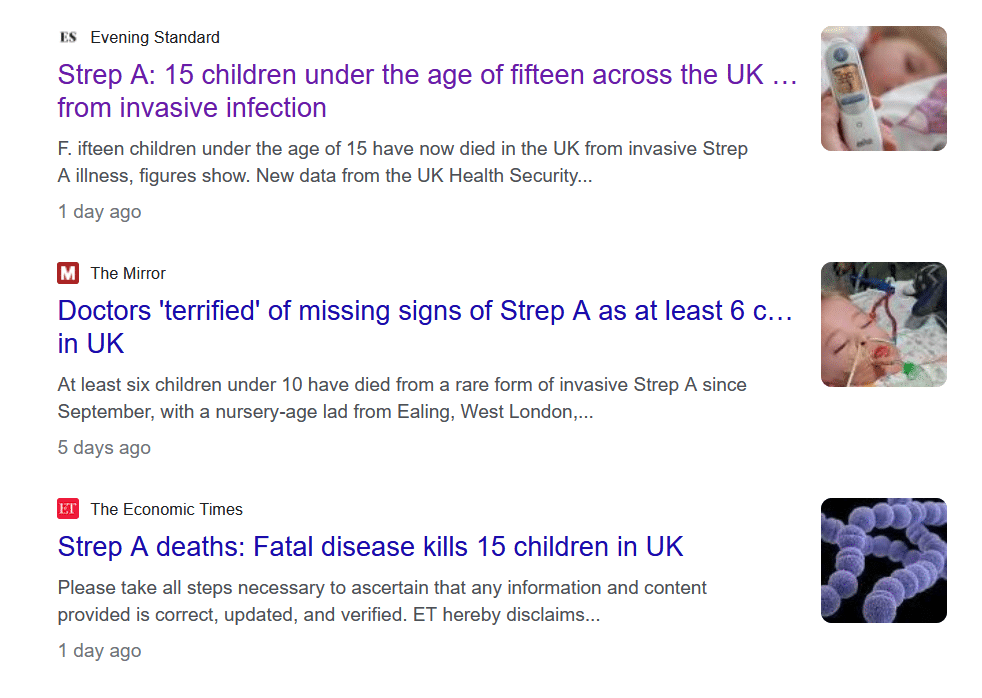Click The Economic Times ET favicon
The image size is (982, 698).
[x=68, y=509]
